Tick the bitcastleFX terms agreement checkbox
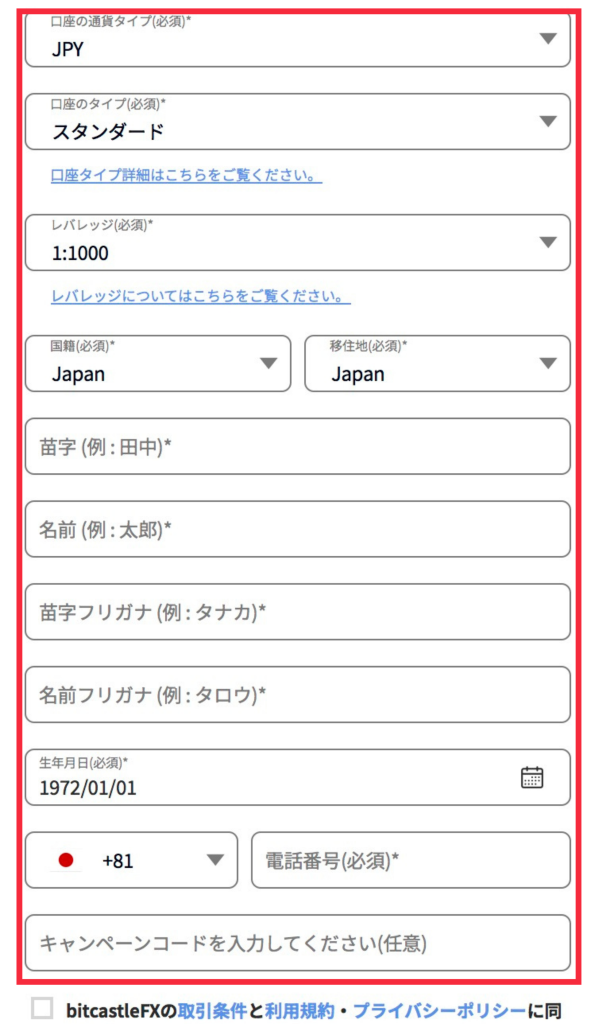The image size is (596, 1024). 42,1008
